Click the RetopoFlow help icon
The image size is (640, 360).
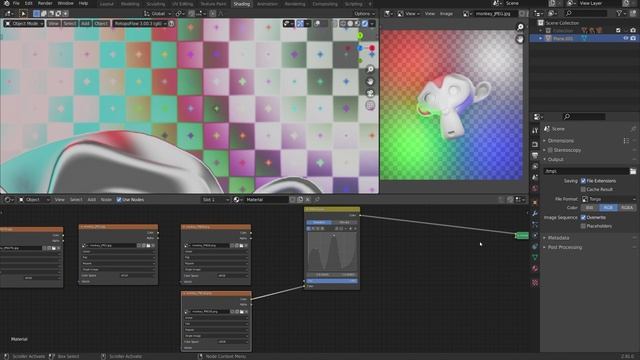pos(171,24)
